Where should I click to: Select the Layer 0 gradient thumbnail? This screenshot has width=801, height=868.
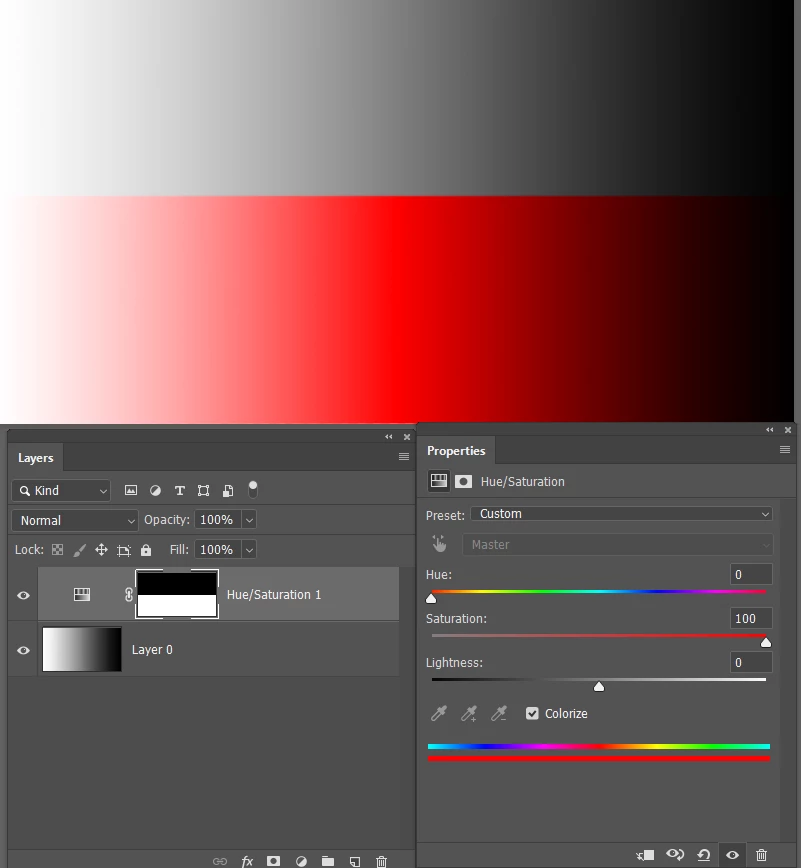coord(82,649)
